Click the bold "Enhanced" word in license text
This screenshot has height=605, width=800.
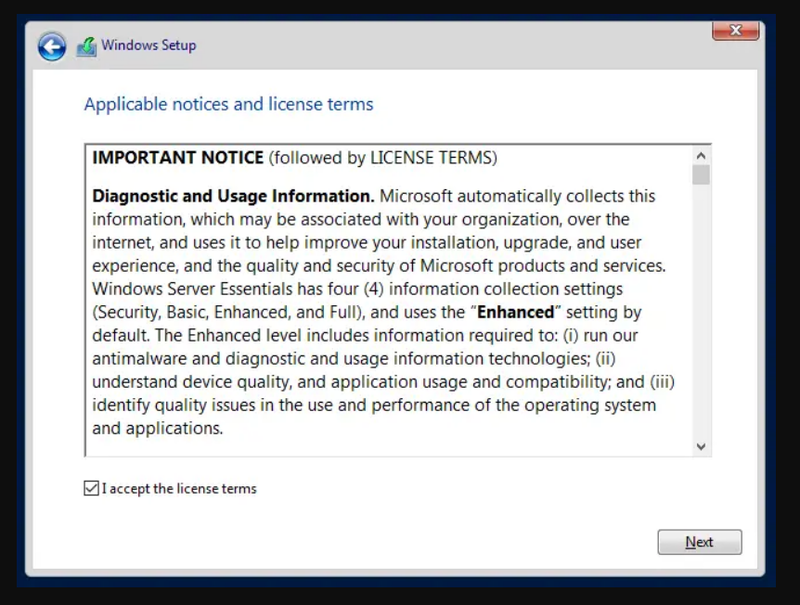coord(515,312)
